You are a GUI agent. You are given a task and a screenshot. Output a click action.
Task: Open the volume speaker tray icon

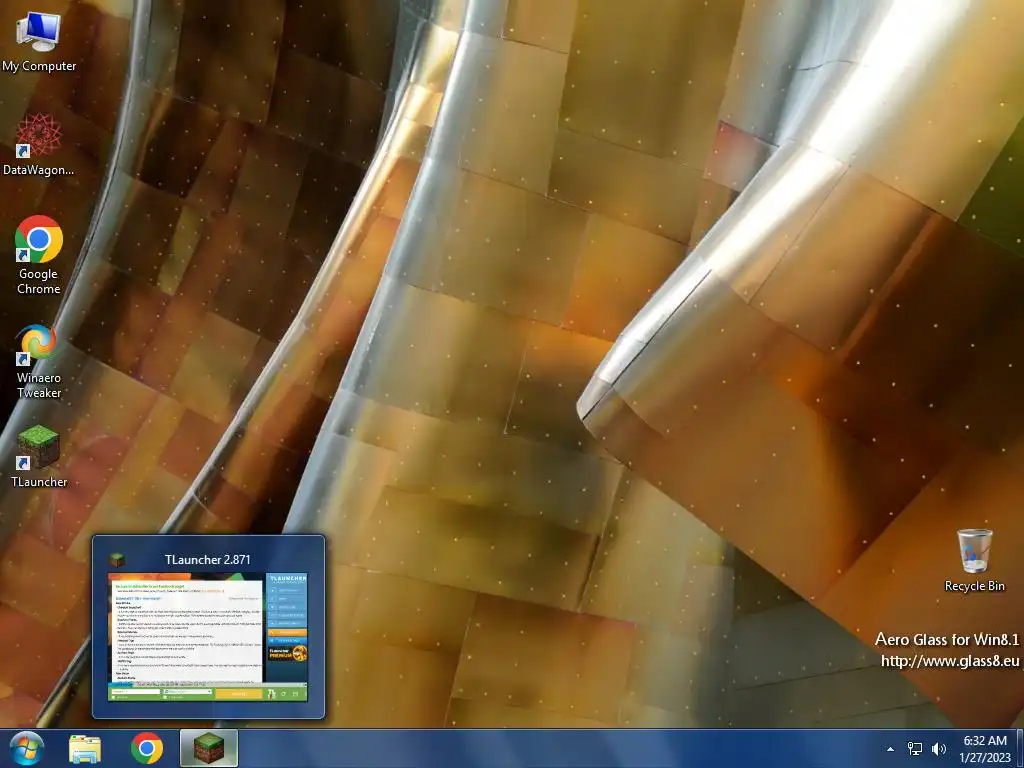938,749
